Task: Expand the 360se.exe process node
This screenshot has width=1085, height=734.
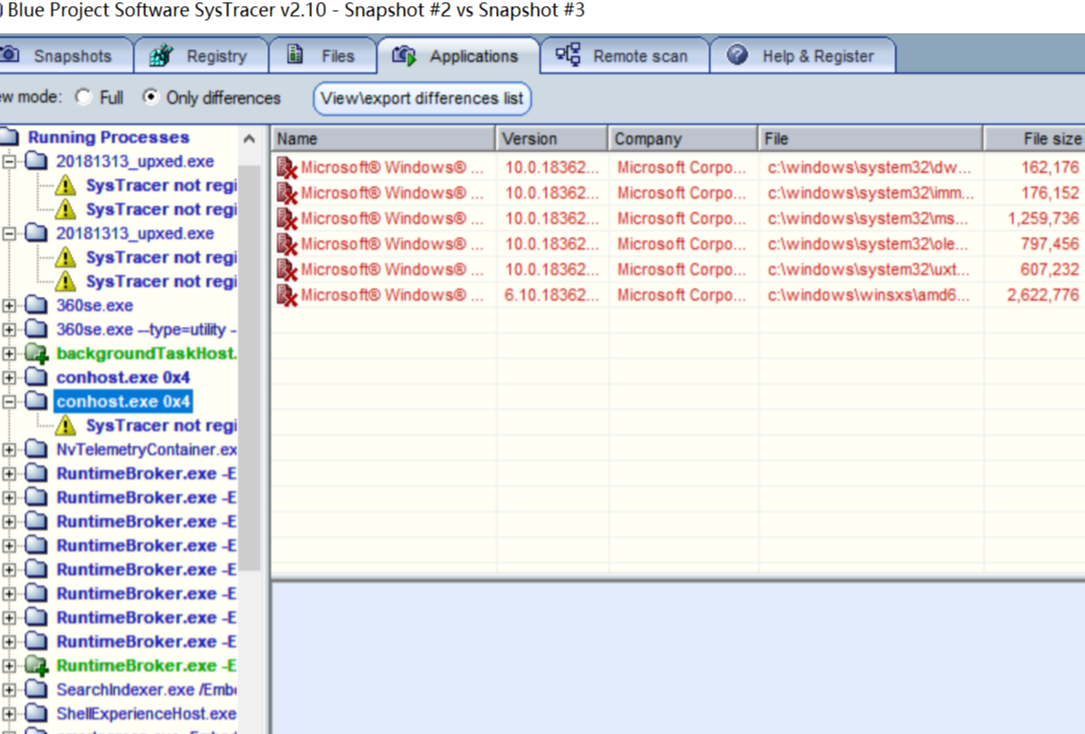Action: 9,305
